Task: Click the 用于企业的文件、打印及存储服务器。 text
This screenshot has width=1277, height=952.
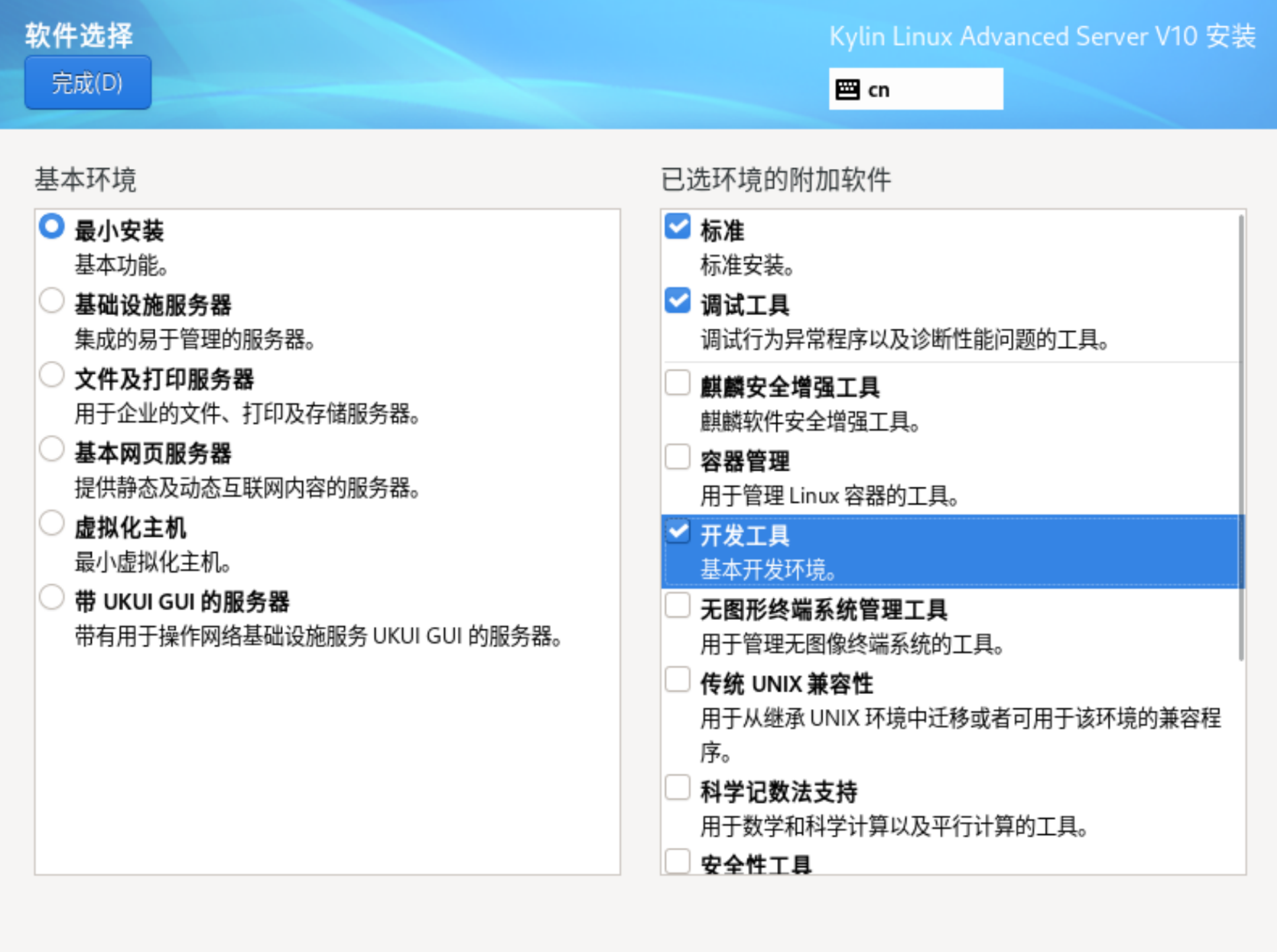Action: 247,413
